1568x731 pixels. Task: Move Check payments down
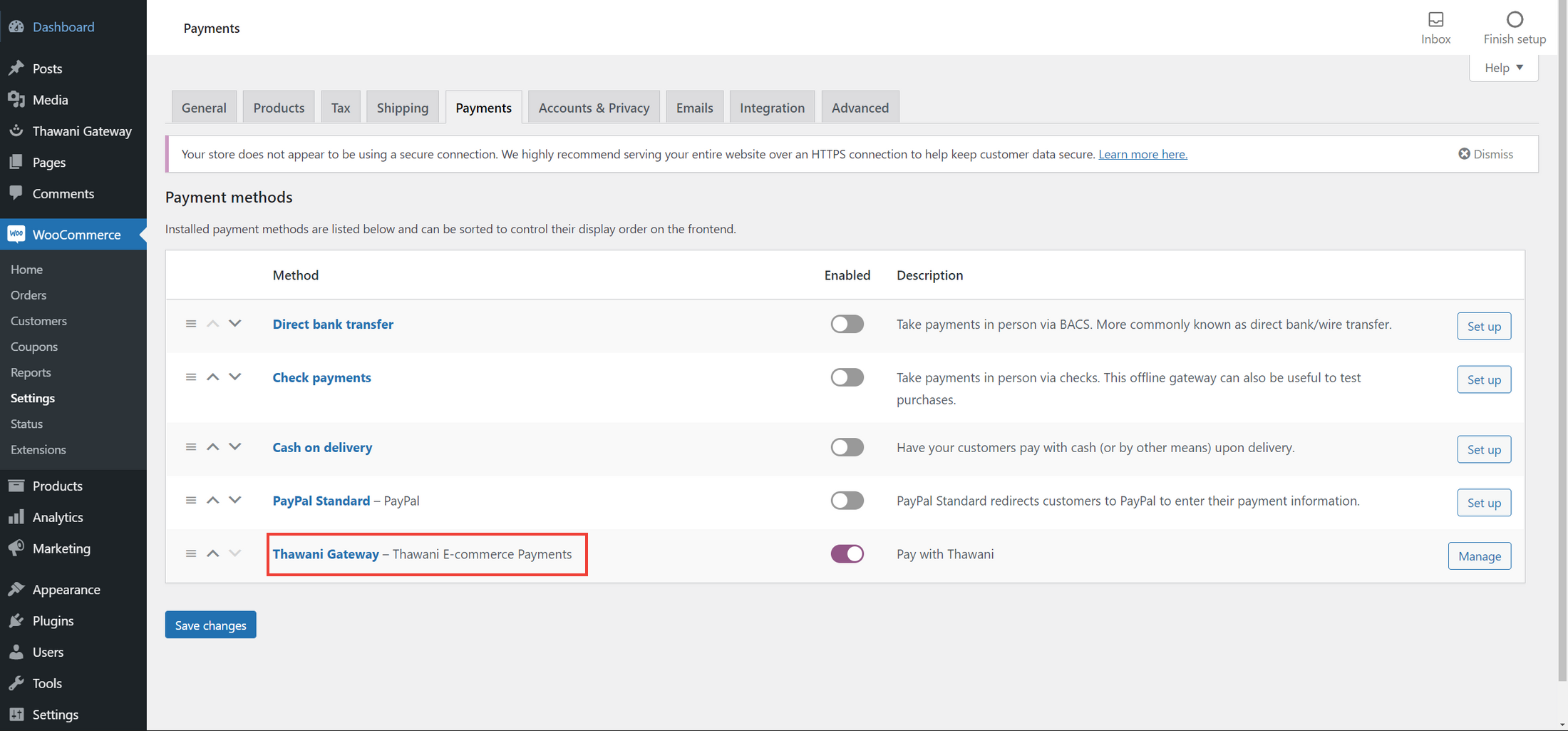pos(235,377)
